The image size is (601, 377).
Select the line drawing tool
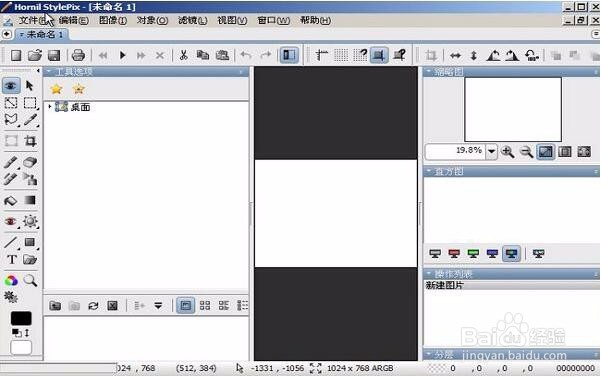click(x=11, y=243)
